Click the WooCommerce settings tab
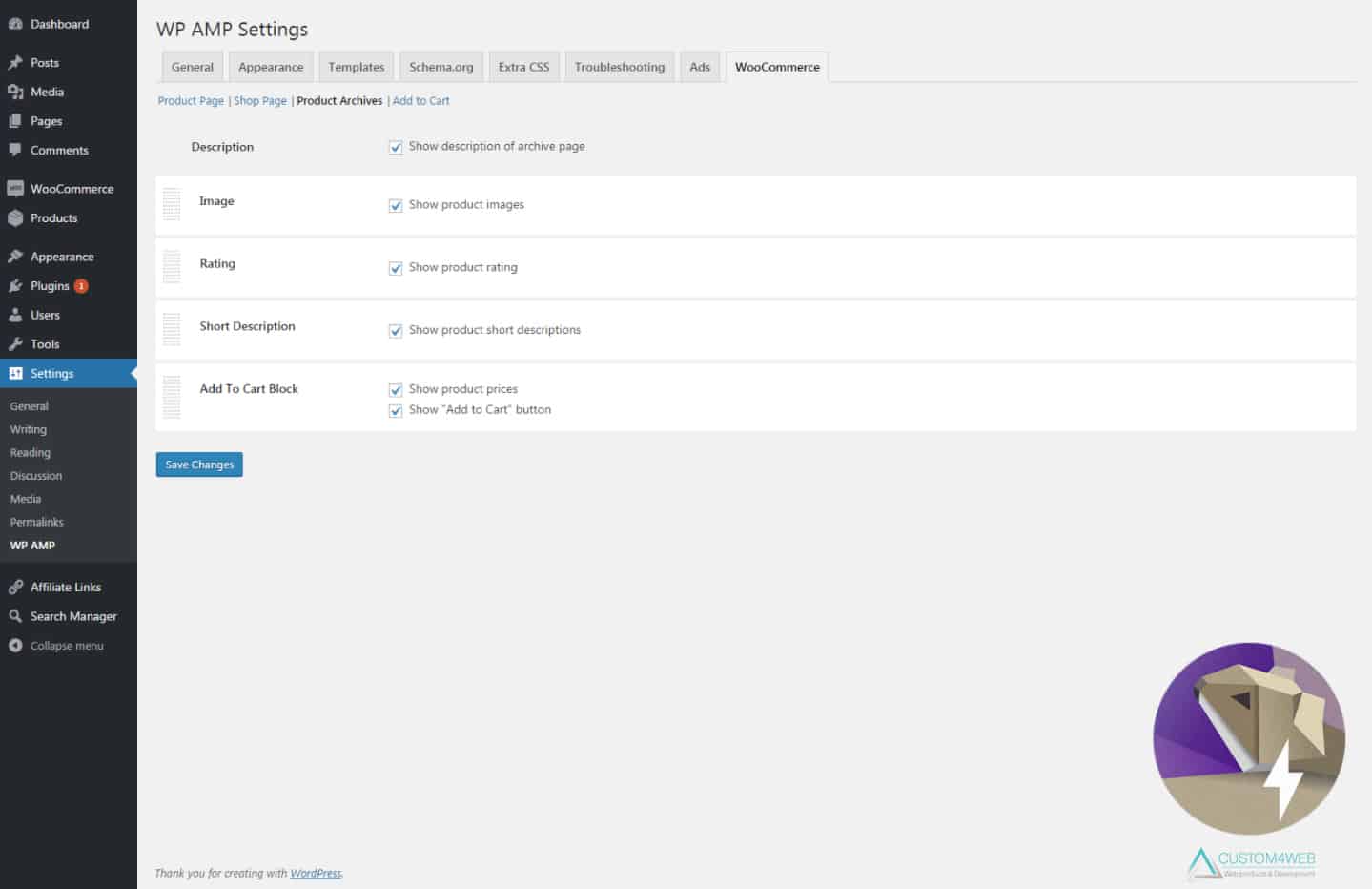 (x=777, y=67)
